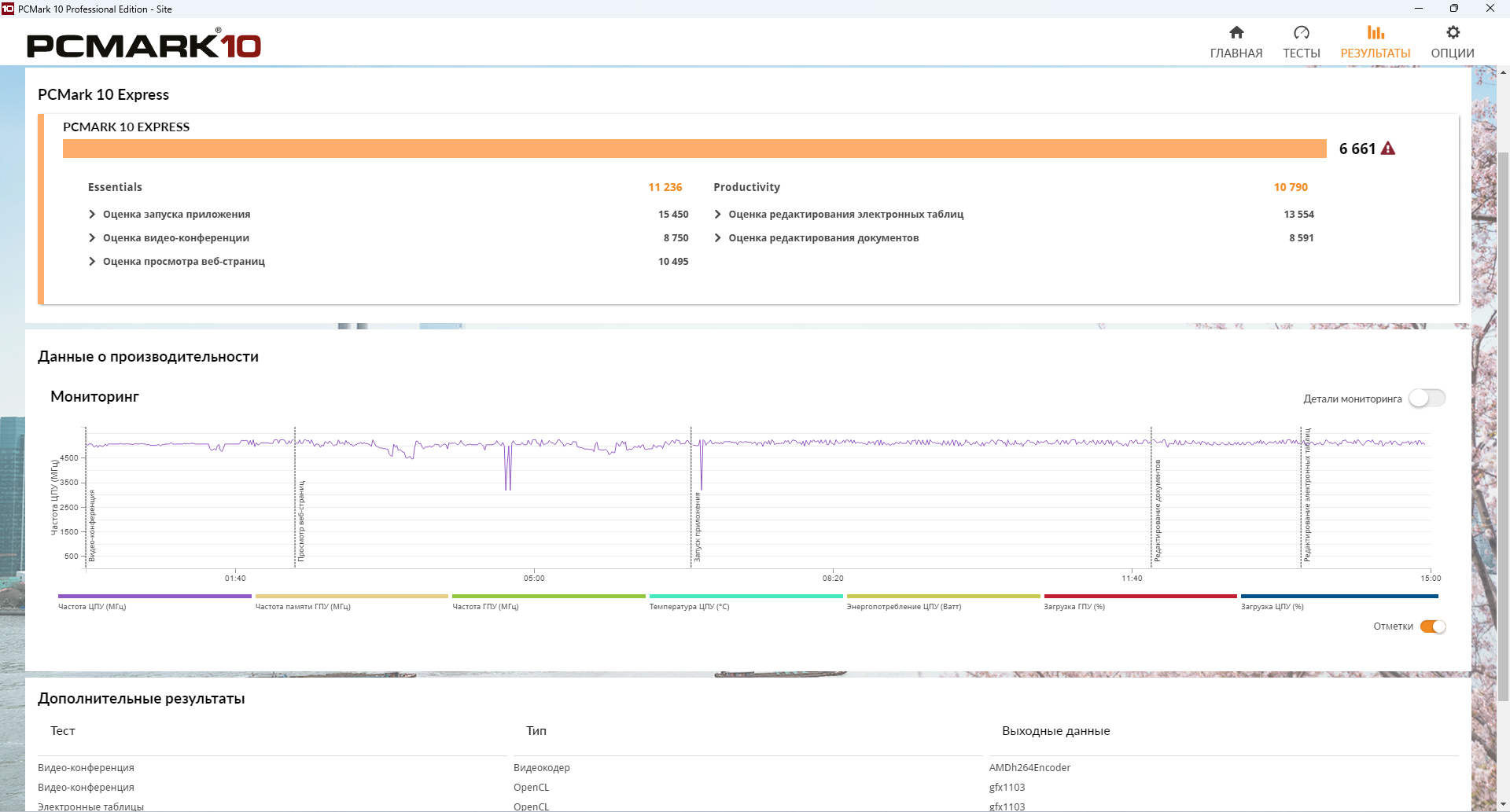Click the Редактирование электронных таблиц chart marker
Screen dimensions: 1510x812
click(1307, 495)
